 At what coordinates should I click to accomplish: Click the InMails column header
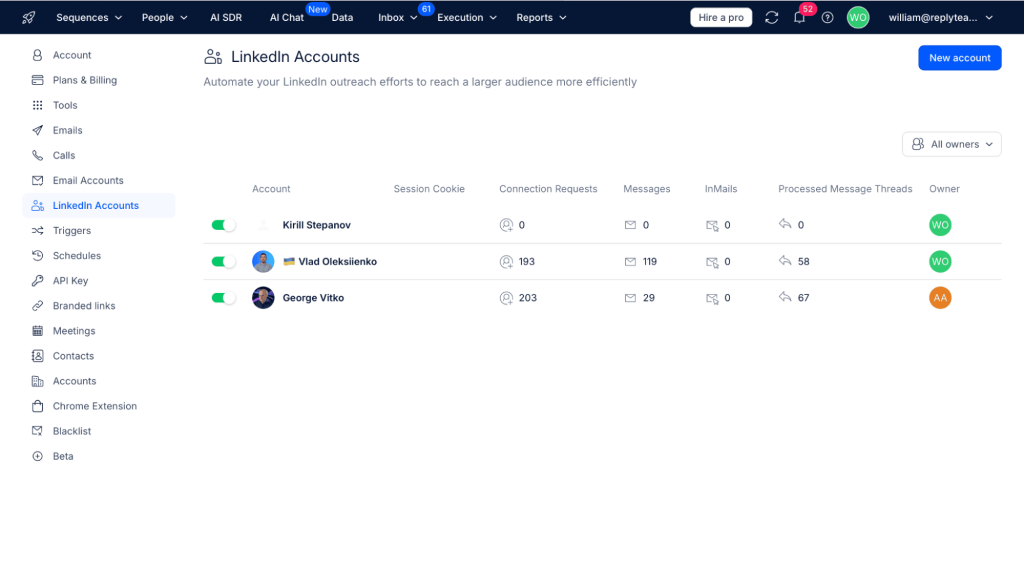tap(721, 189)
